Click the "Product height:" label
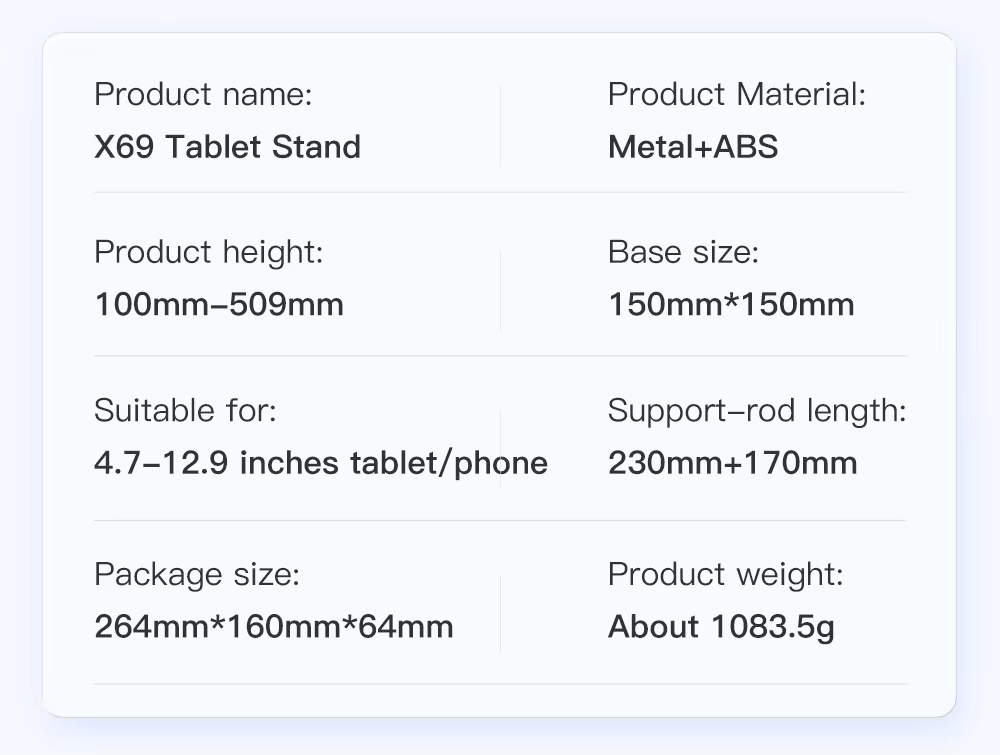The image size is (1000, 755). 208,252
